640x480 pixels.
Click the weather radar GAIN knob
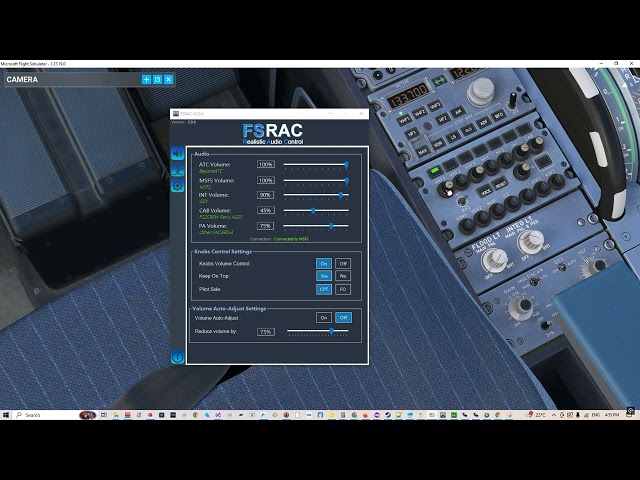coord(521,307)
